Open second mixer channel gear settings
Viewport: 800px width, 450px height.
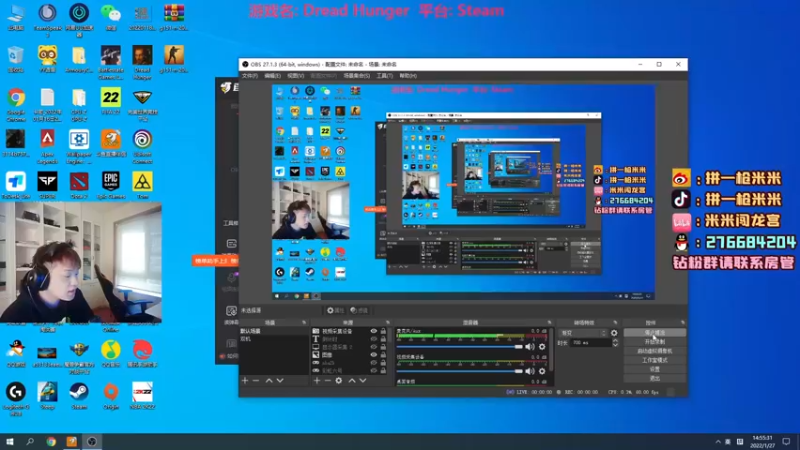pos(542,371)
